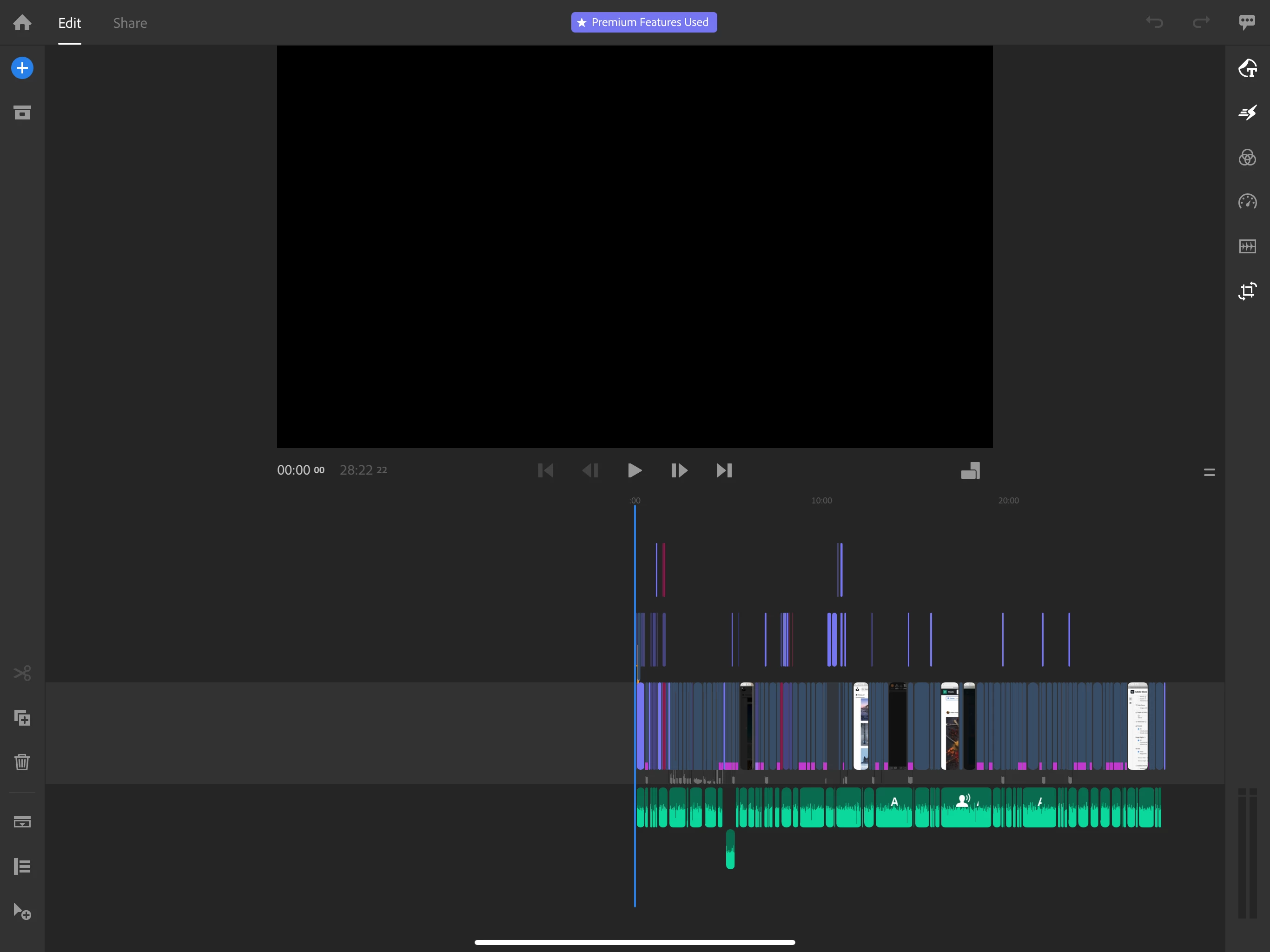Click the duplicate clip icon
The height and width of the screenshot is (952, 1270).
tap(22, 718)
